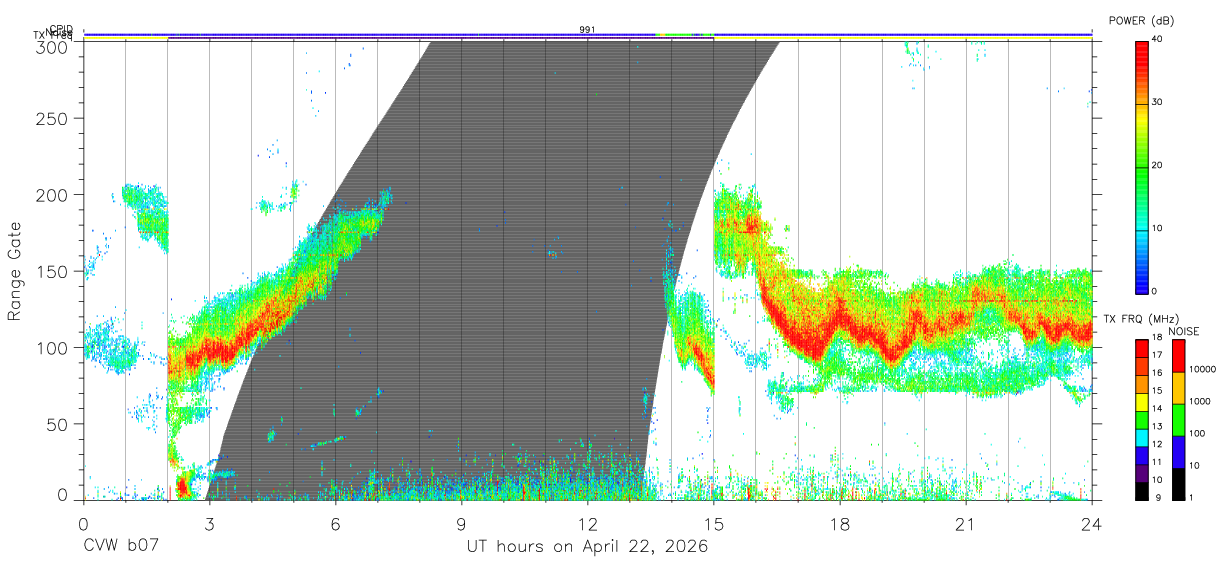Select the 30 tick on the power colorbar

1158,102
